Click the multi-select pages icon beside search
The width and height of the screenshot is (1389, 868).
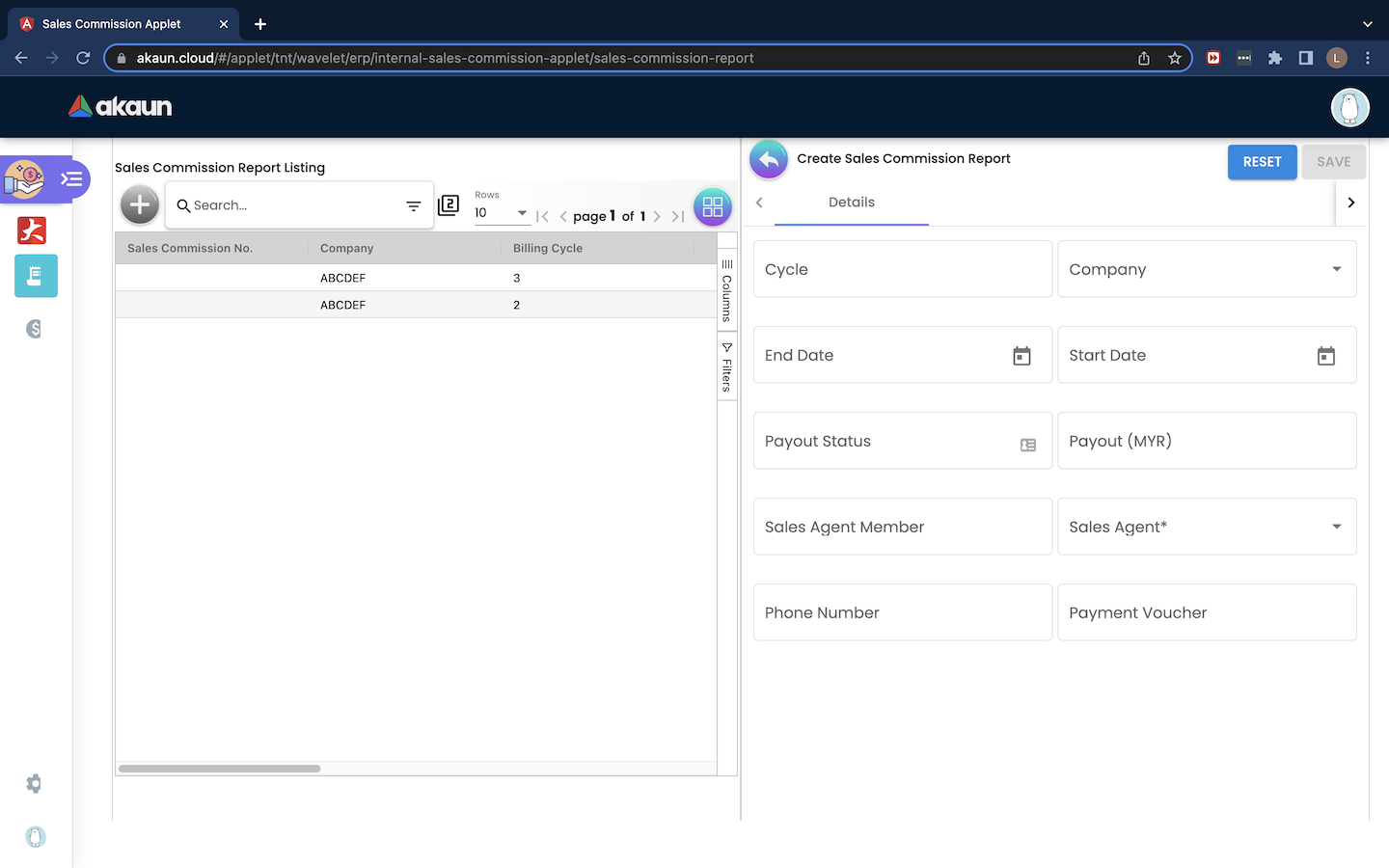[x=449, y=205]
